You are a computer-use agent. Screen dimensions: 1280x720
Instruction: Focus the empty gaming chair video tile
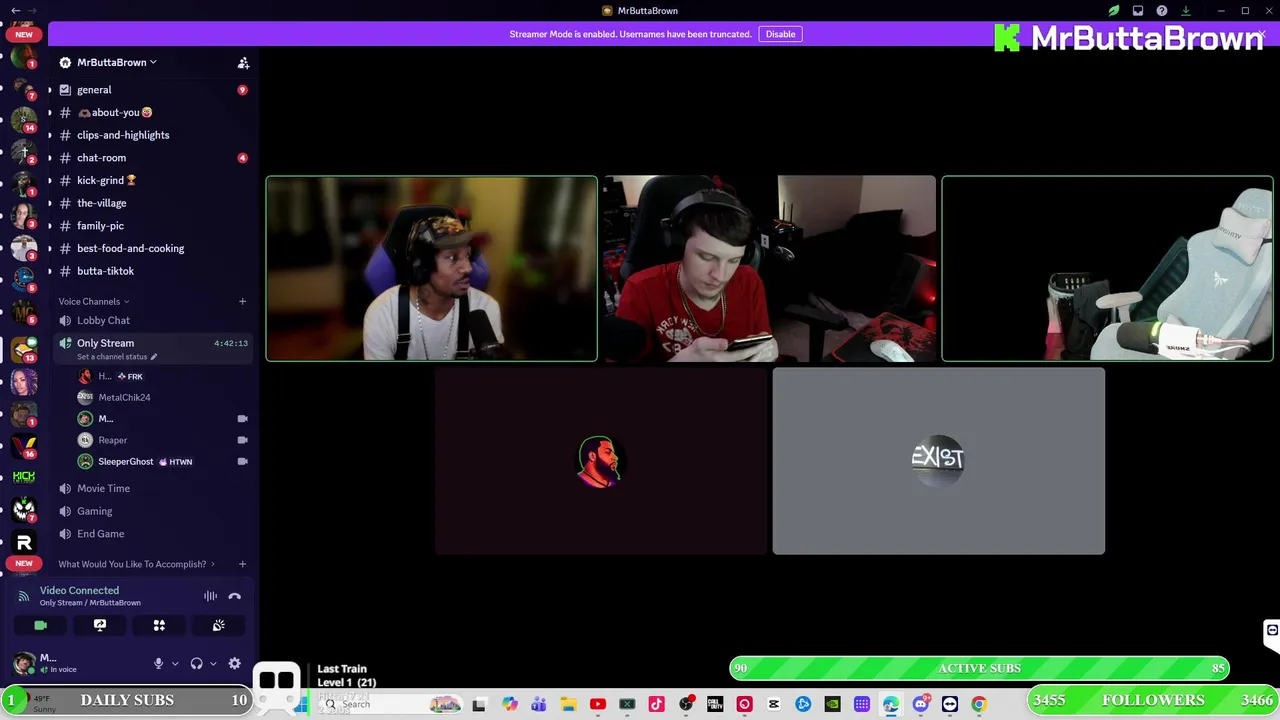click(1107, 268)
